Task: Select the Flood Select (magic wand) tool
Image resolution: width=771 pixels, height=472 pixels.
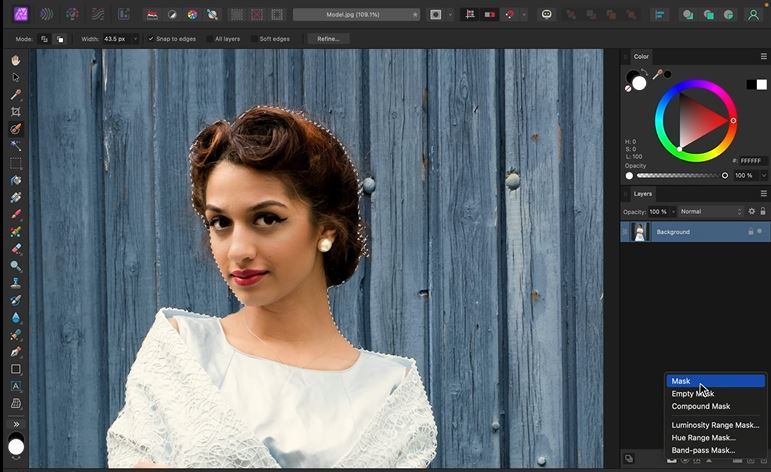Action: (x=16, y=146)
